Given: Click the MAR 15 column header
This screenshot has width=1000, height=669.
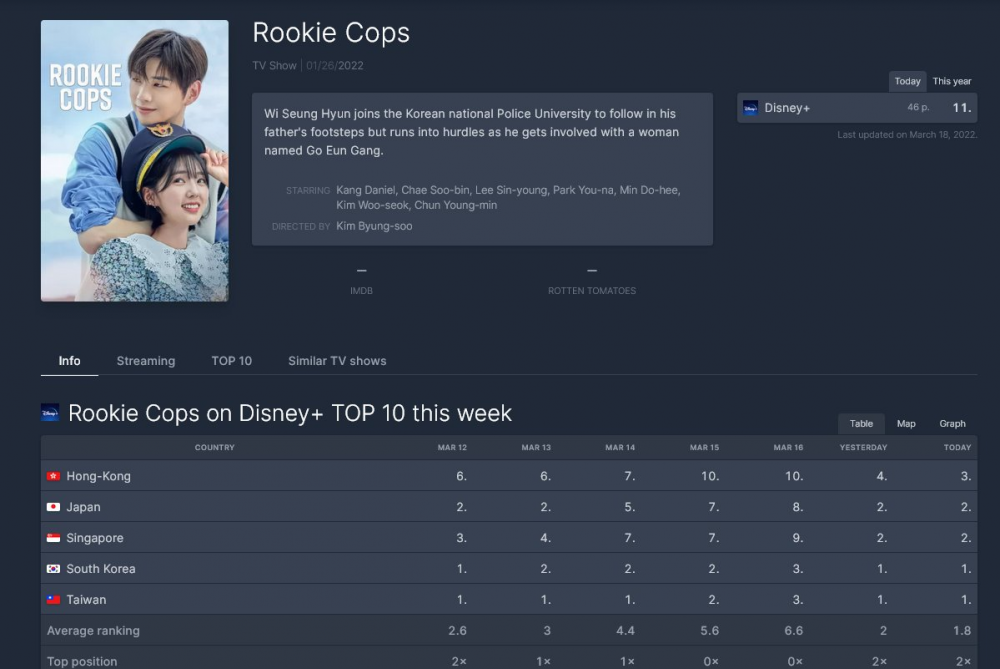Looking at the screenshot, I should 704,448.
